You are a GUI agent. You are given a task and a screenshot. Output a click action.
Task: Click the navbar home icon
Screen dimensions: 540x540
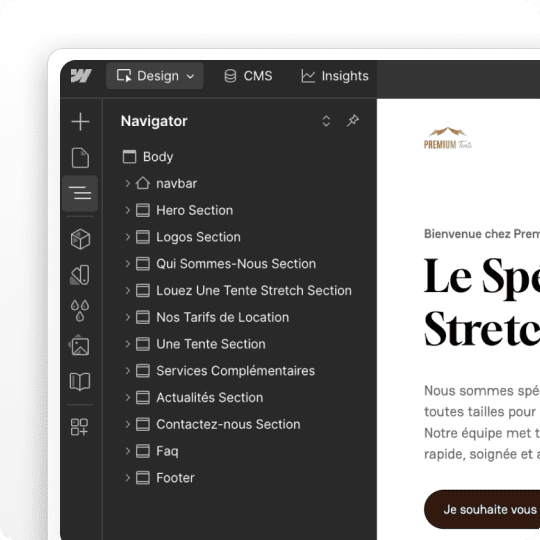tap(143, 183)
